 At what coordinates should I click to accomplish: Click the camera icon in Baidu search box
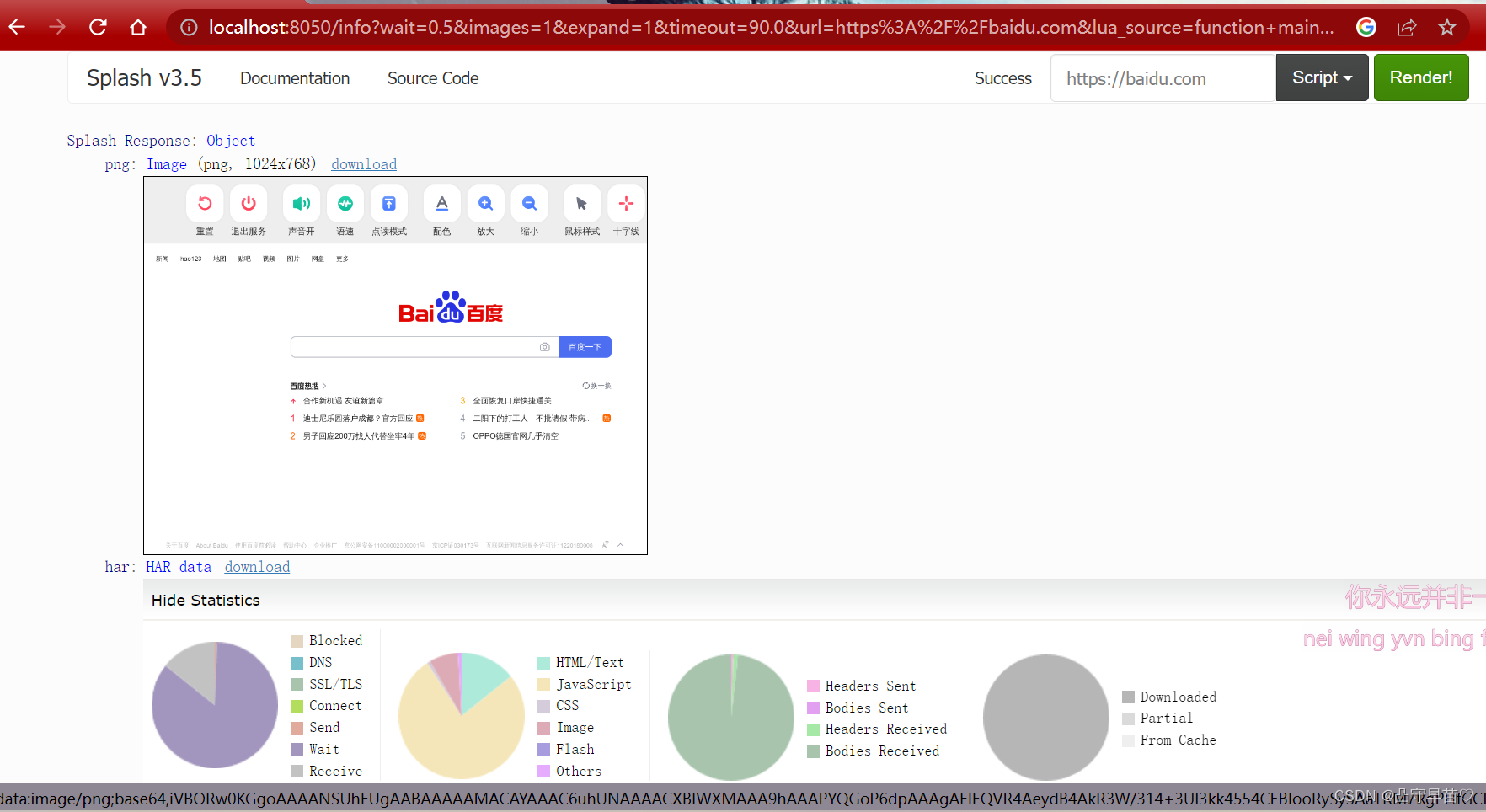point(545,347)
